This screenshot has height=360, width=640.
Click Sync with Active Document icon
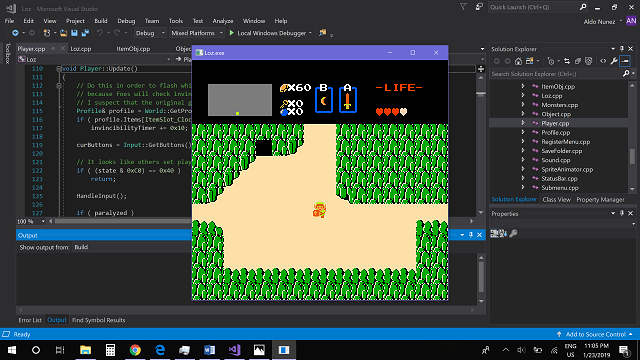tap(567, 61)
